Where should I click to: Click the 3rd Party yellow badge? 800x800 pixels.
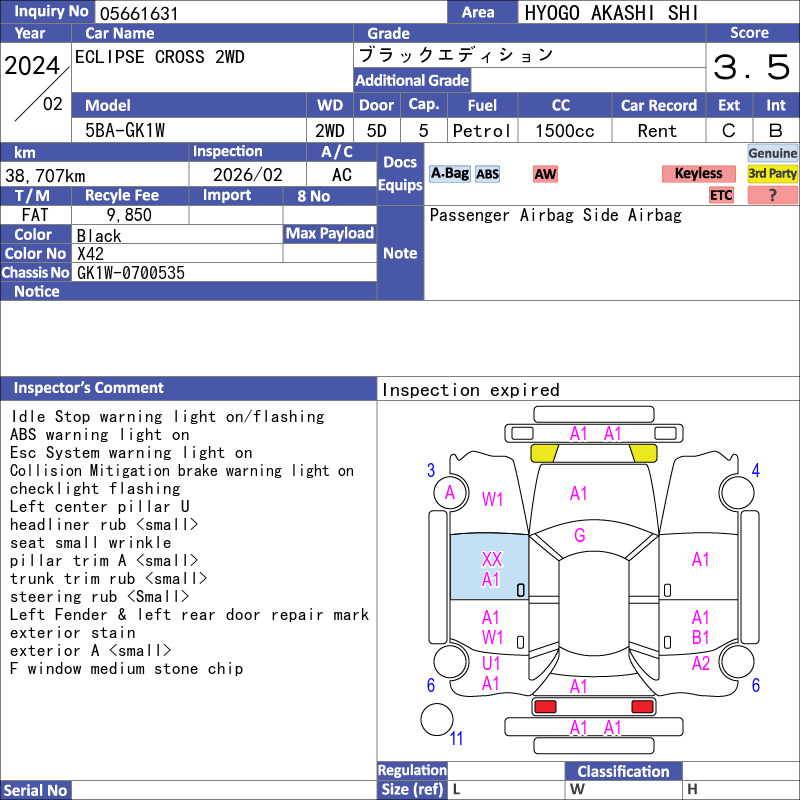tap(772, 174)
